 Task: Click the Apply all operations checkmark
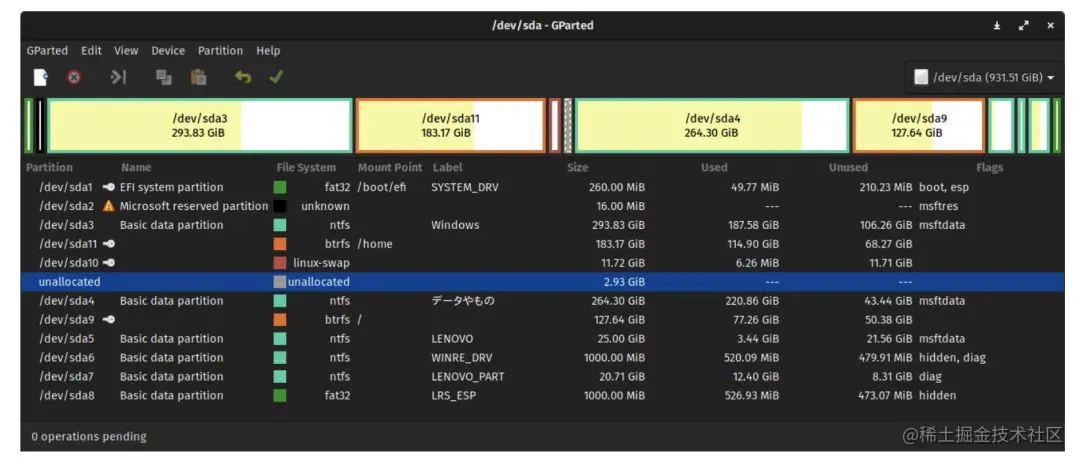coord(276,77)
